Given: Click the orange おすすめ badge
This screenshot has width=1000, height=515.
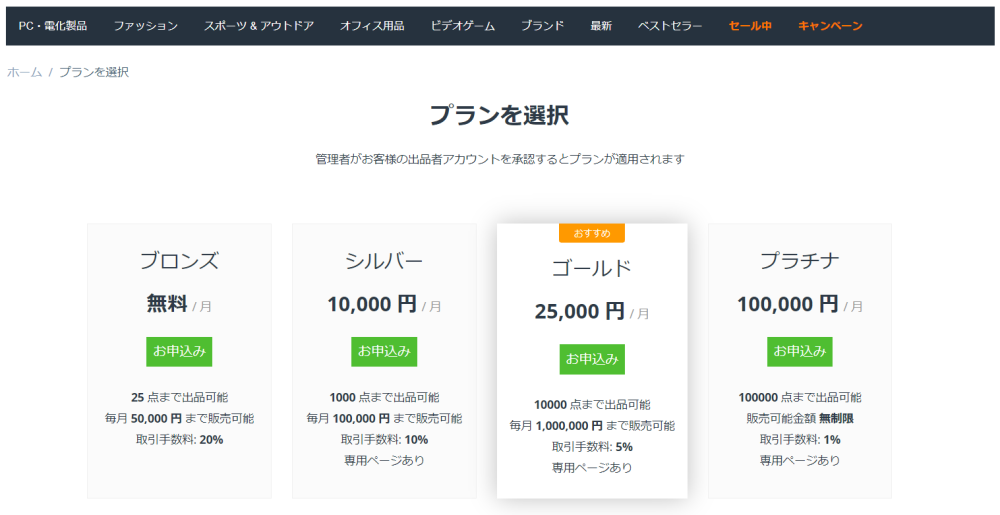Looking at the screenshot, I should (x=592, y=233).
